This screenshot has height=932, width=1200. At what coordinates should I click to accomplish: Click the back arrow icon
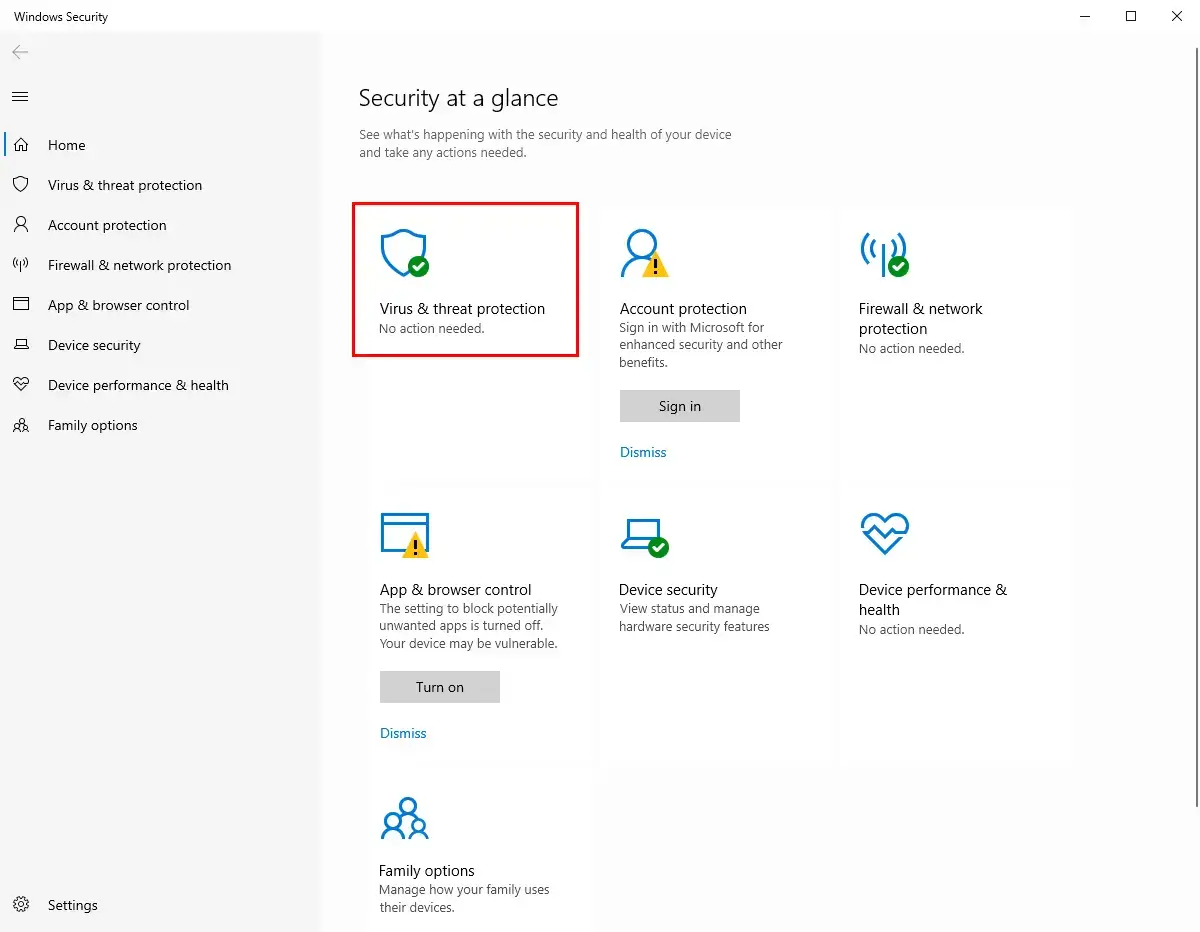(x=20, y=52)
